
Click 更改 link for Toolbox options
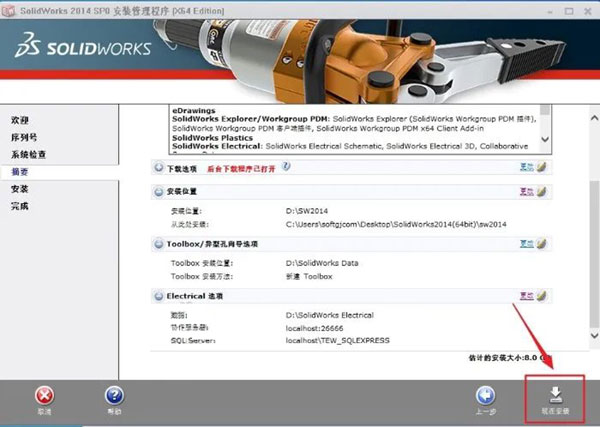(527, 243)
